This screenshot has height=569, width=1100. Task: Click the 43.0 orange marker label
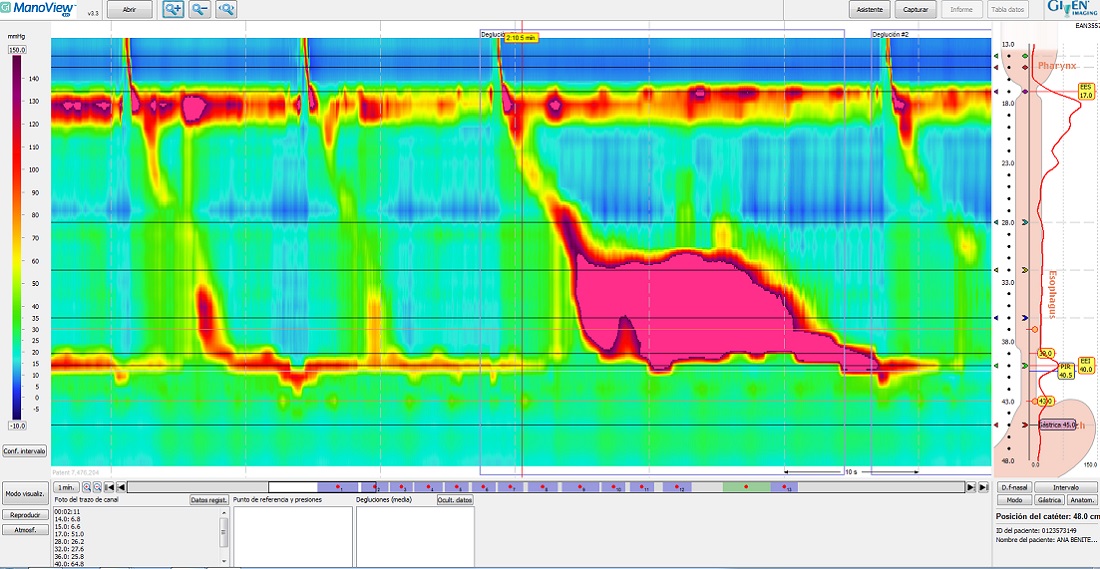tap(1045, 401)
